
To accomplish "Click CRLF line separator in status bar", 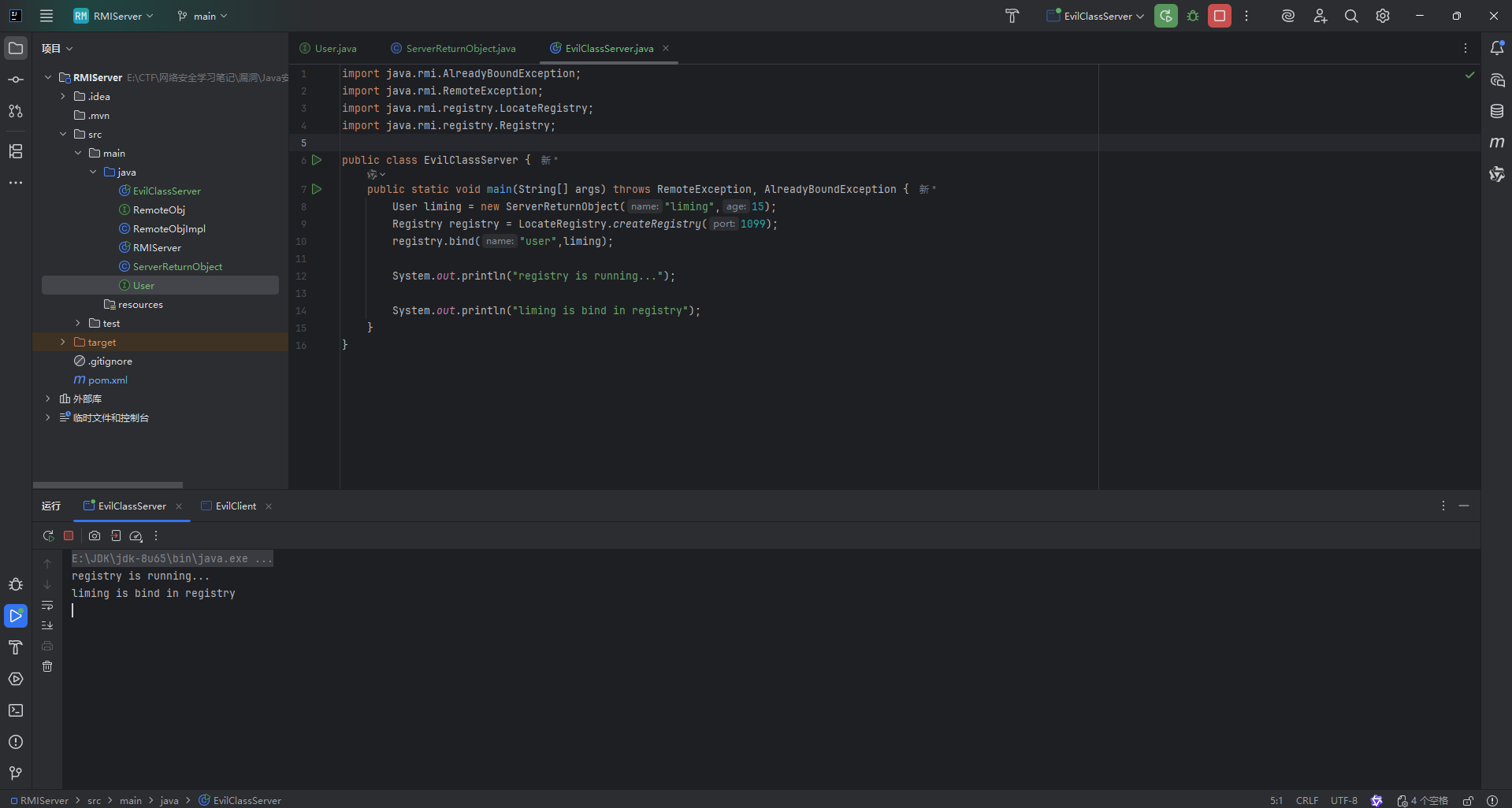I will pyautogui.click(x=1306, y=800).
